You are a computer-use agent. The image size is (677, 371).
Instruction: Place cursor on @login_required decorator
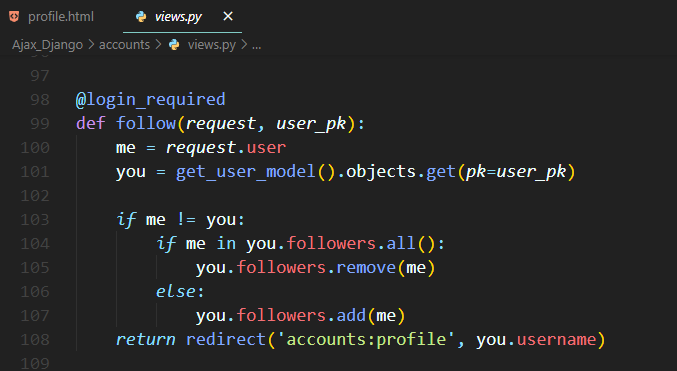(151, 100)
